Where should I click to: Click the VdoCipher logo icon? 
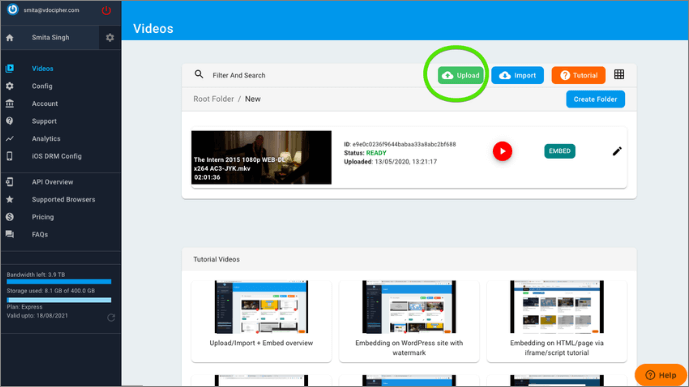[x=12, y=9]
